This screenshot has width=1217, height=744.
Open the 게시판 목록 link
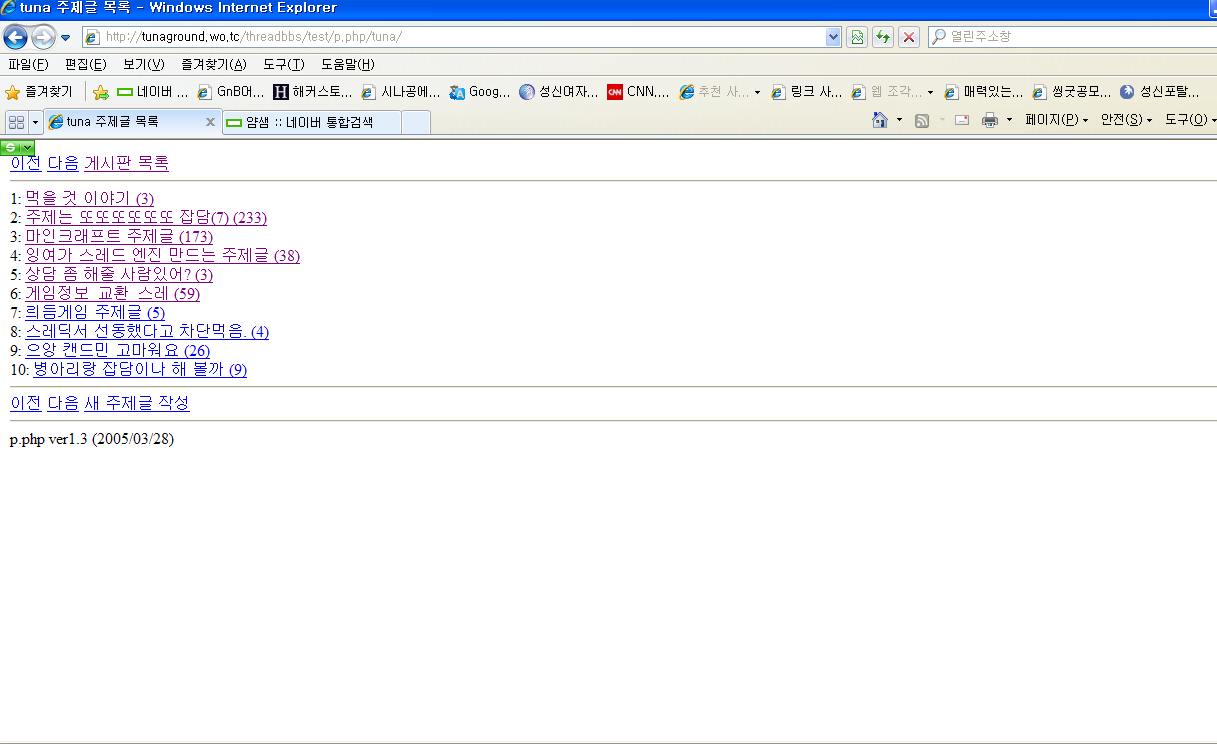click(x=126, y=163)
